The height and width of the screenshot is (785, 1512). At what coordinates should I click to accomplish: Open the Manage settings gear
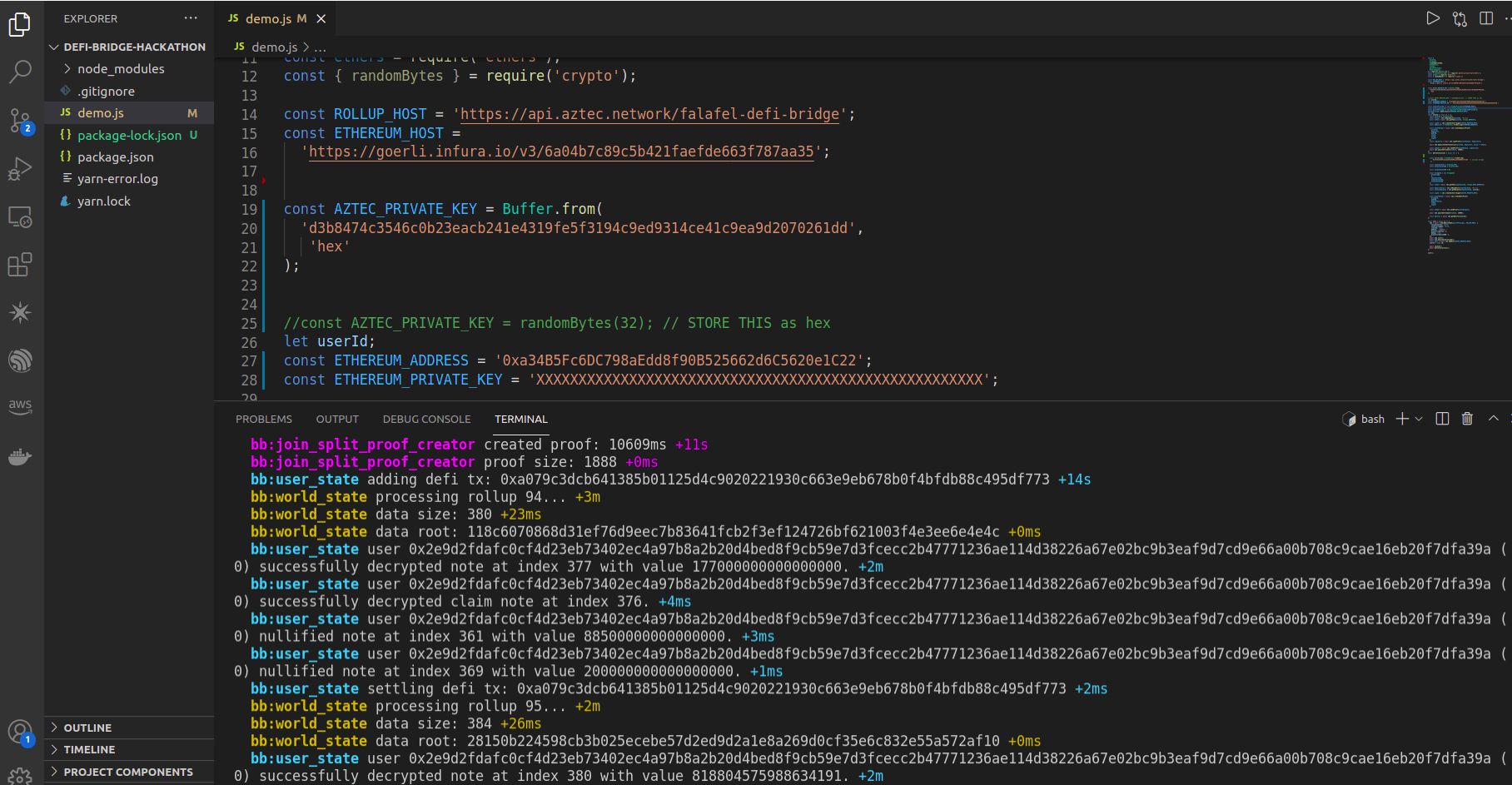(x=20, y=776)
